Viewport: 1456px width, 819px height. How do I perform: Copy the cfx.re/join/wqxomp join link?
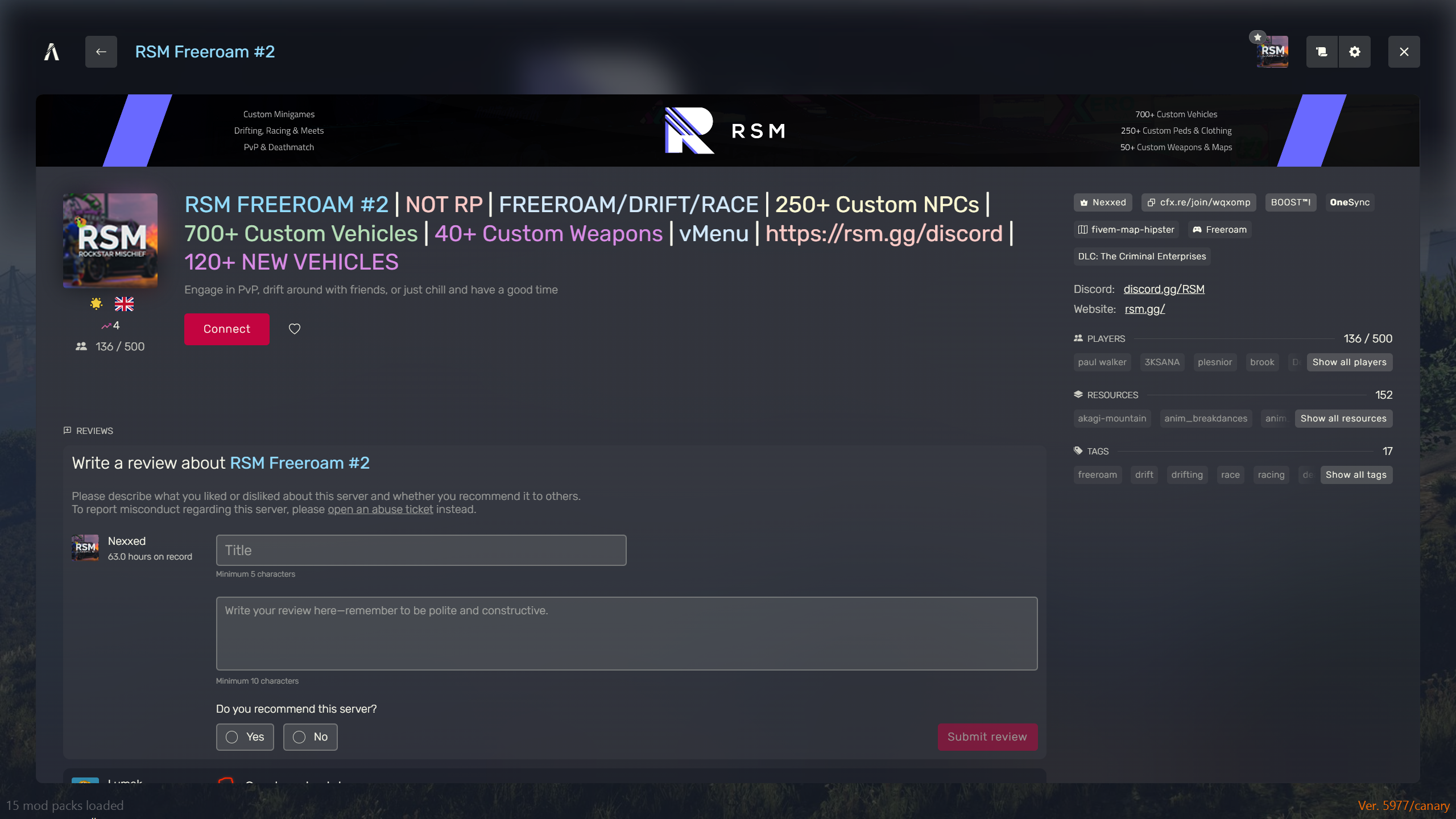1199,202
